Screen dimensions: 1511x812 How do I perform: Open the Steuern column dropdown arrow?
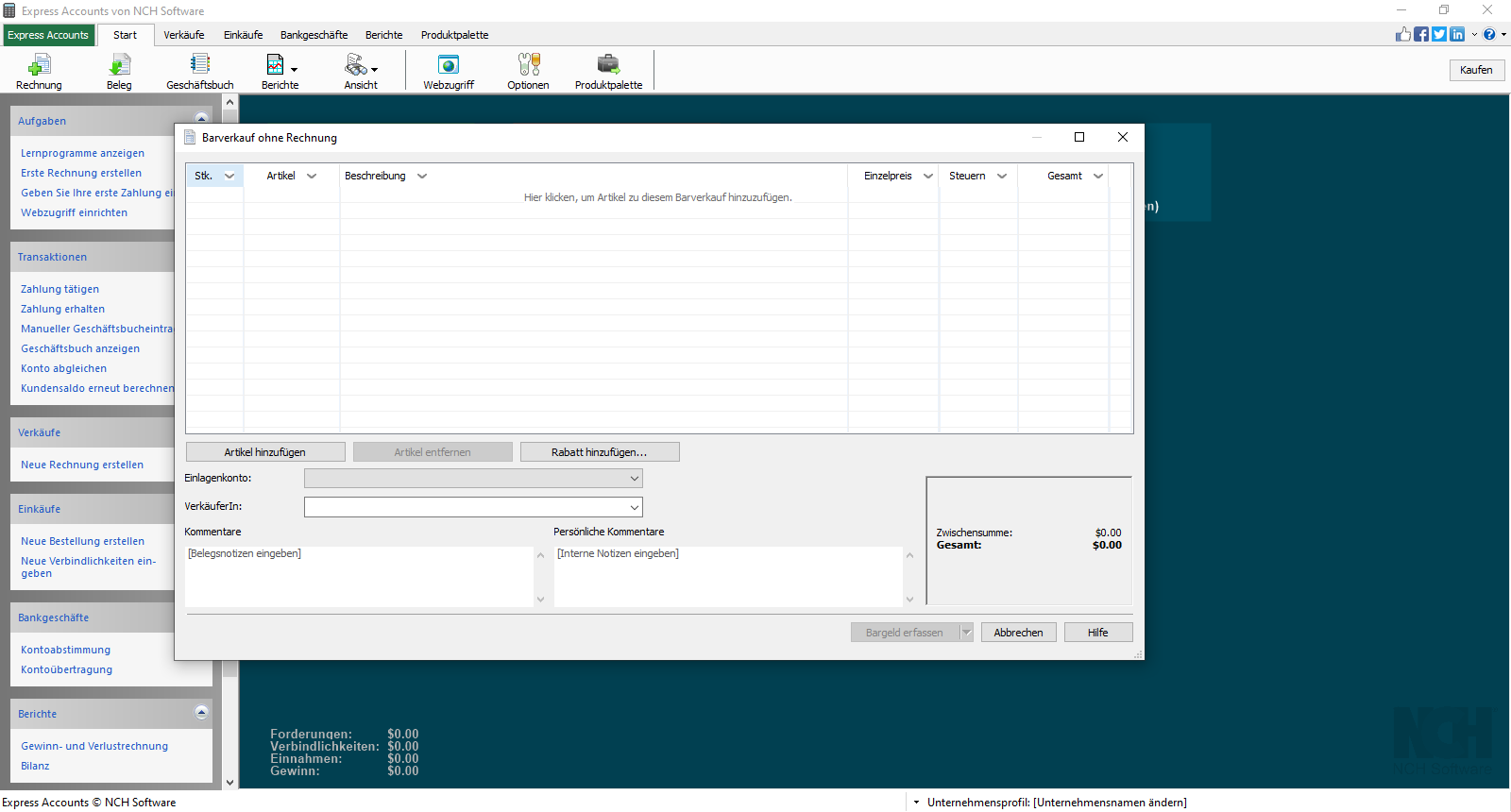point(1002,176)
